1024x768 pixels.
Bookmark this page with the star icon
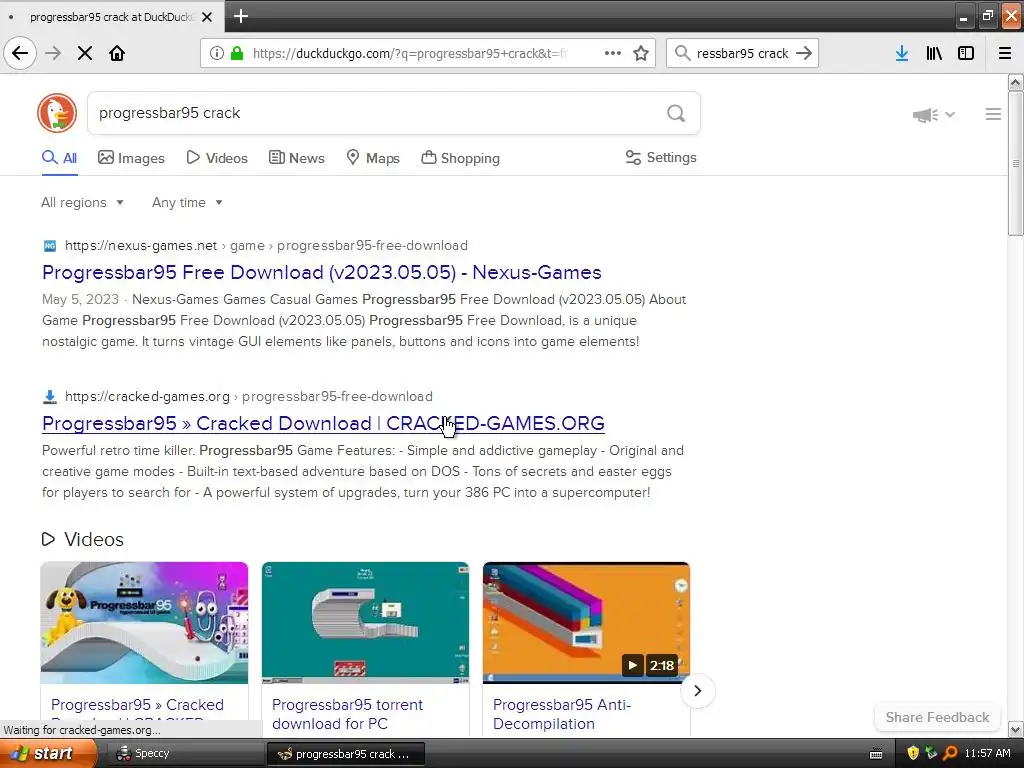tap(641, 53)
